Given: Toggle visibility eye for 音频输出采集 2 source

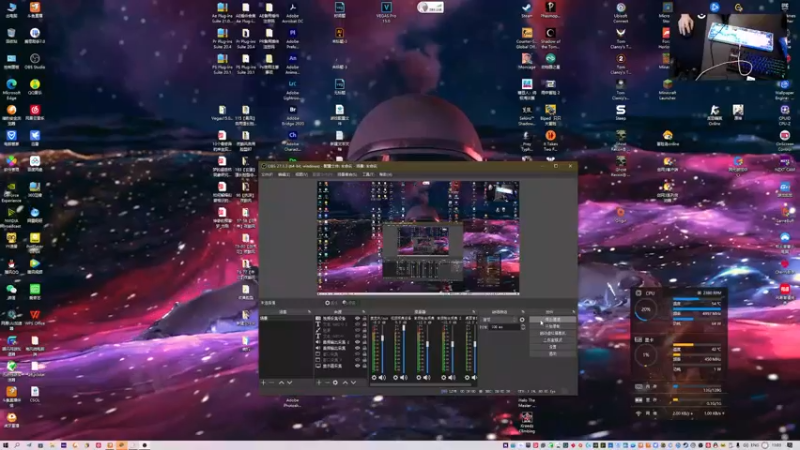Looking at the screenshot, I should [358, 342].
